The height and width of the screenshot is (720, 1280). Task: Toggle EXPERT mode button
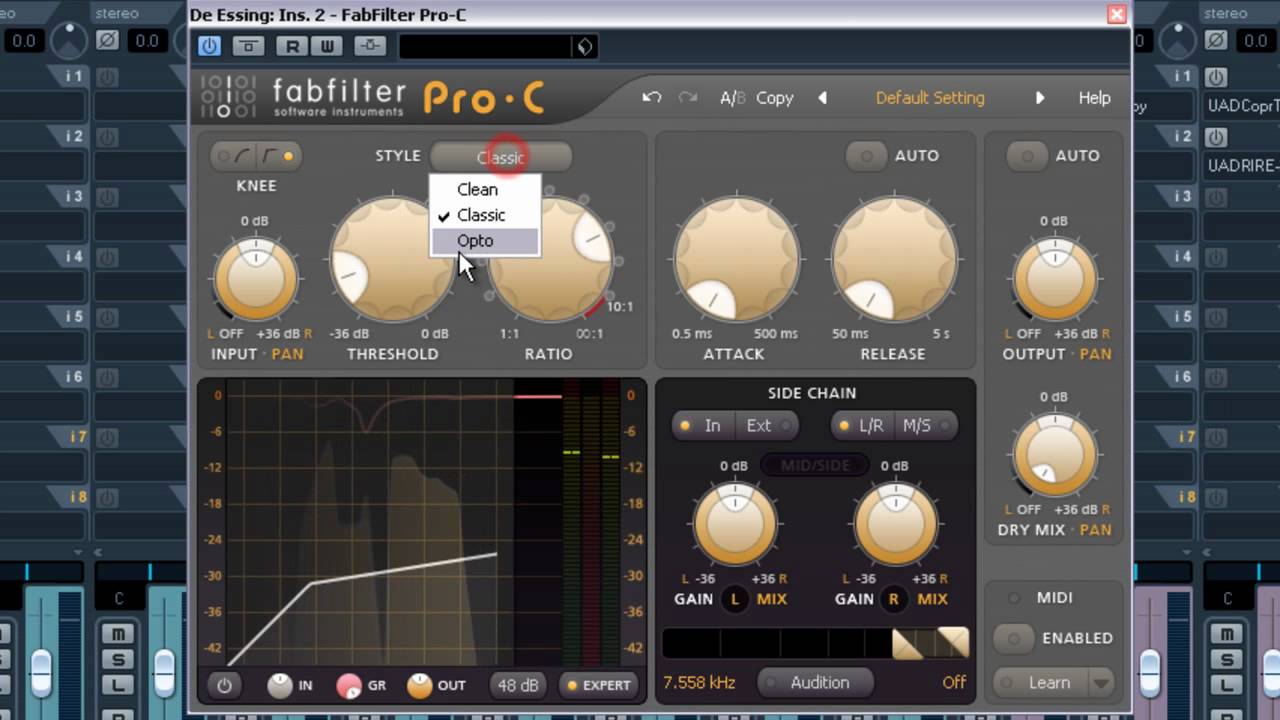599,685
